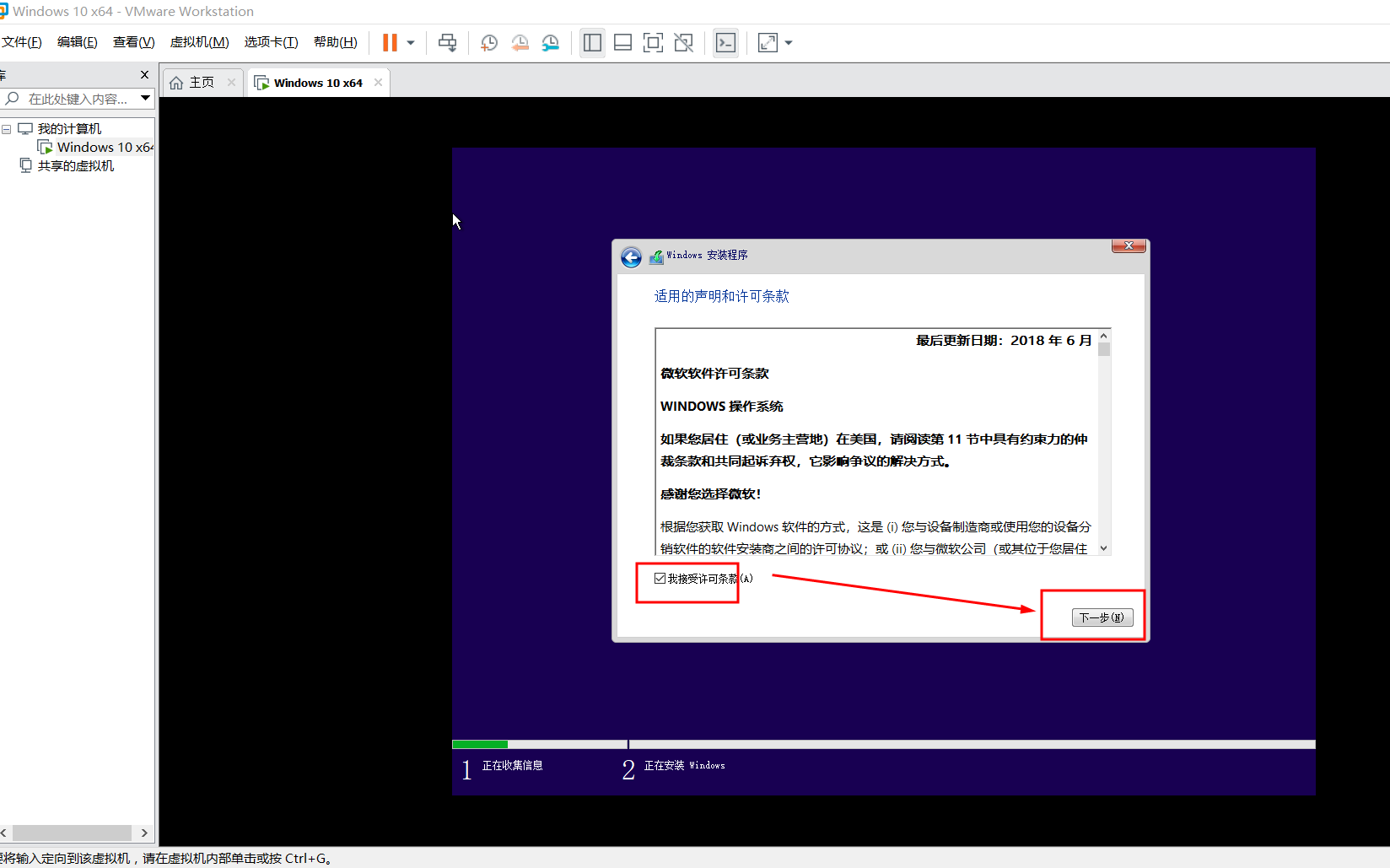This screenshot has height=868, width=1390.
Task: Click the sidebar horizontal scrollbar right arrow
Action: click(x=144, y=833)
